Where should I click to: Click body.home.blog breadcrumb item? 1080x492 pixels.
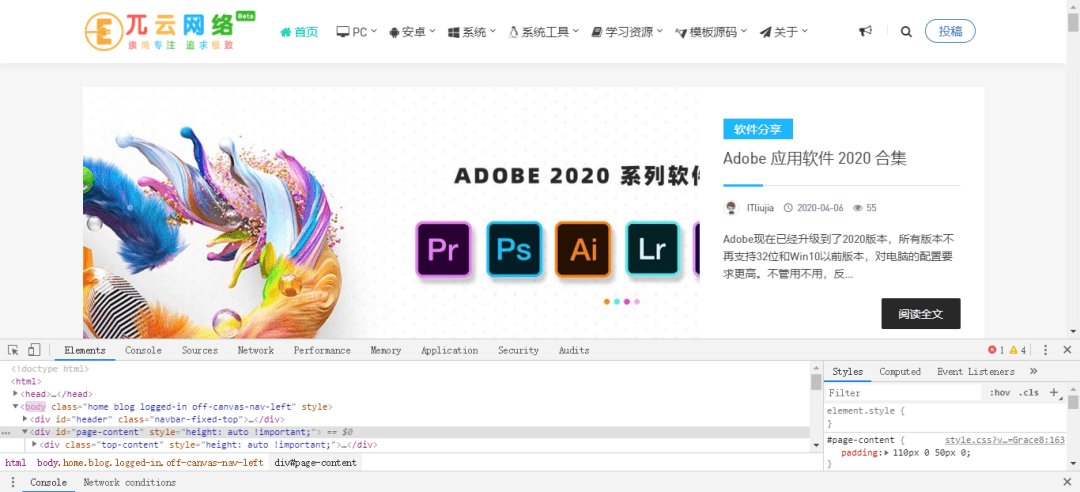(150, 462)
